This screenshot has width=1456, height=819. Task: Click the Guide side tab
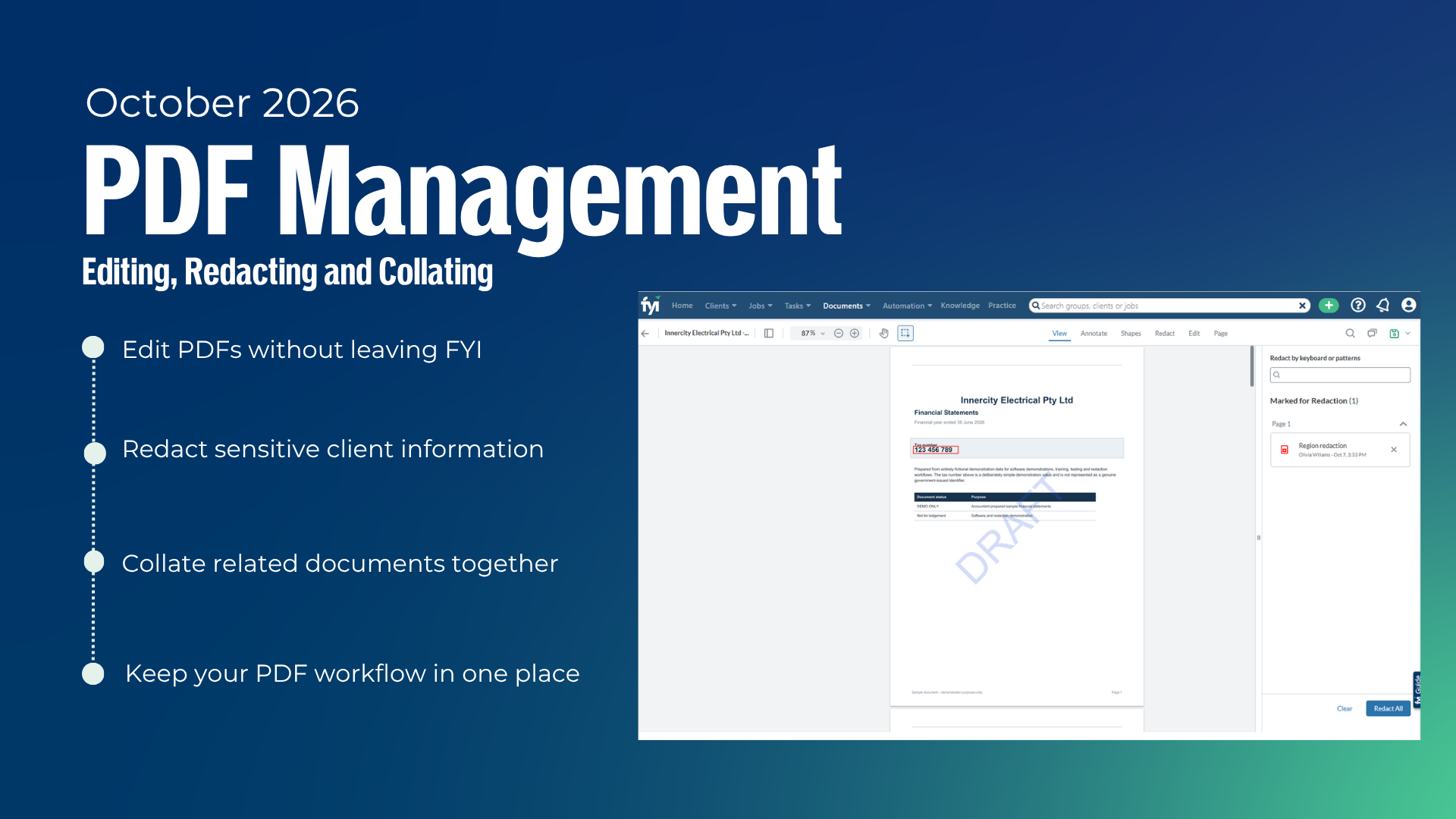tap(1417, 690)
